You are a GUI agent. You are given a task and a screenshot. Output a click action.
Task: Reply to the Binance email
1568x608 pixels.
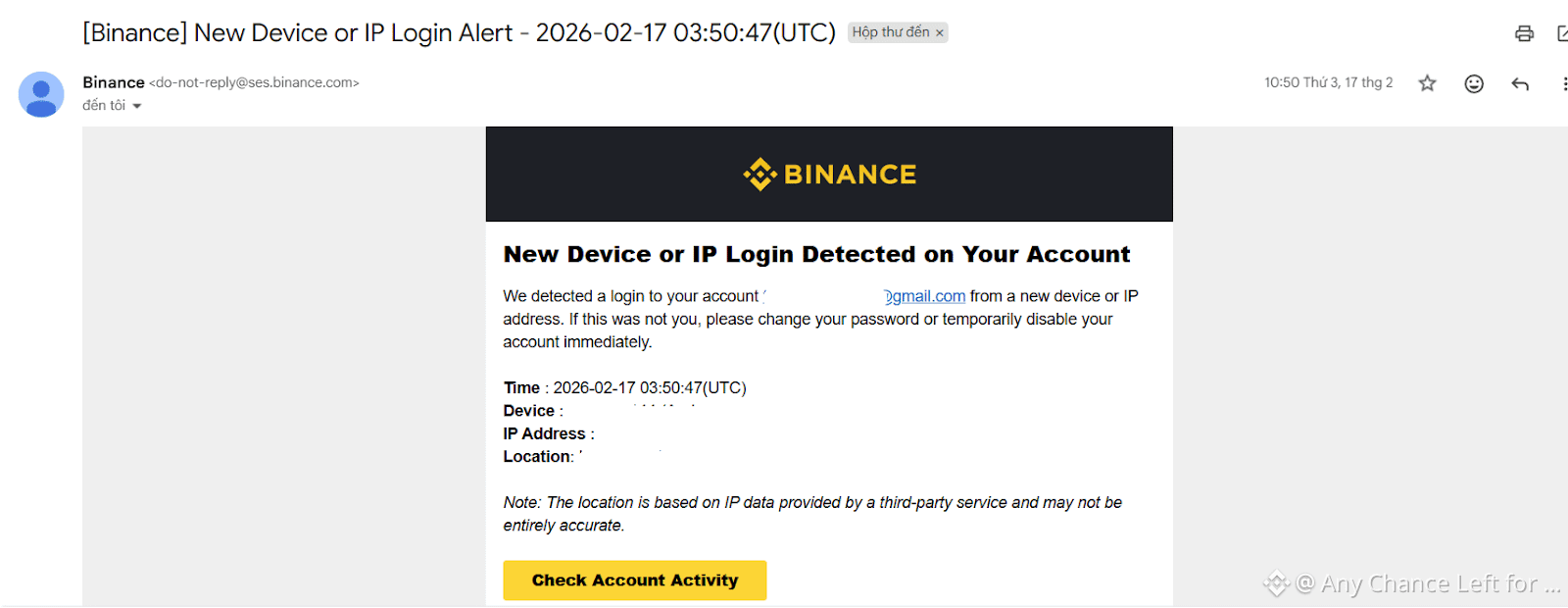click(x=1520, y=83)
